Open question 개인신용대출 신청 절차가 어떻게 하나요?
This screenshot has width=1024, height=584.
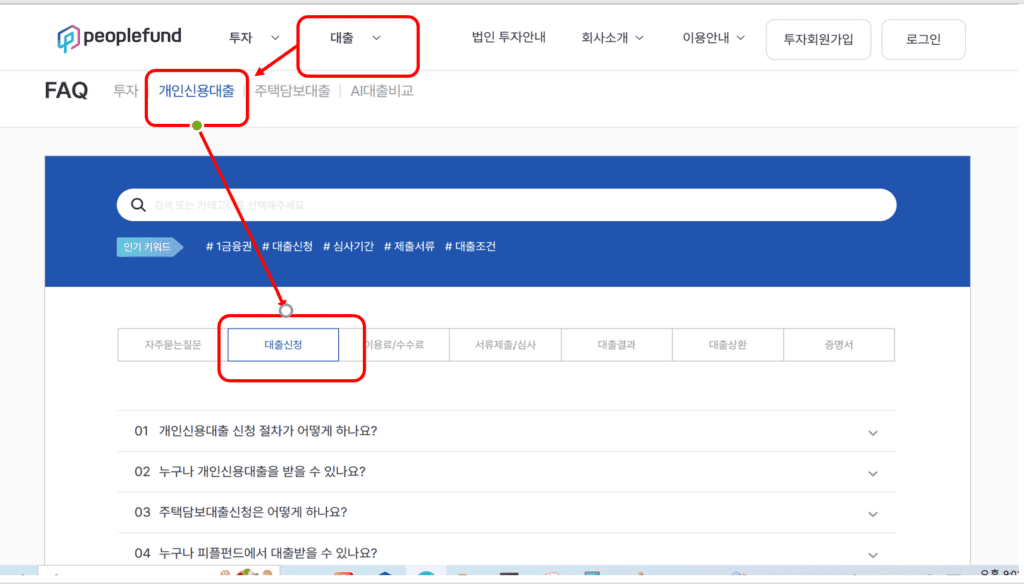tap(268, 431)
